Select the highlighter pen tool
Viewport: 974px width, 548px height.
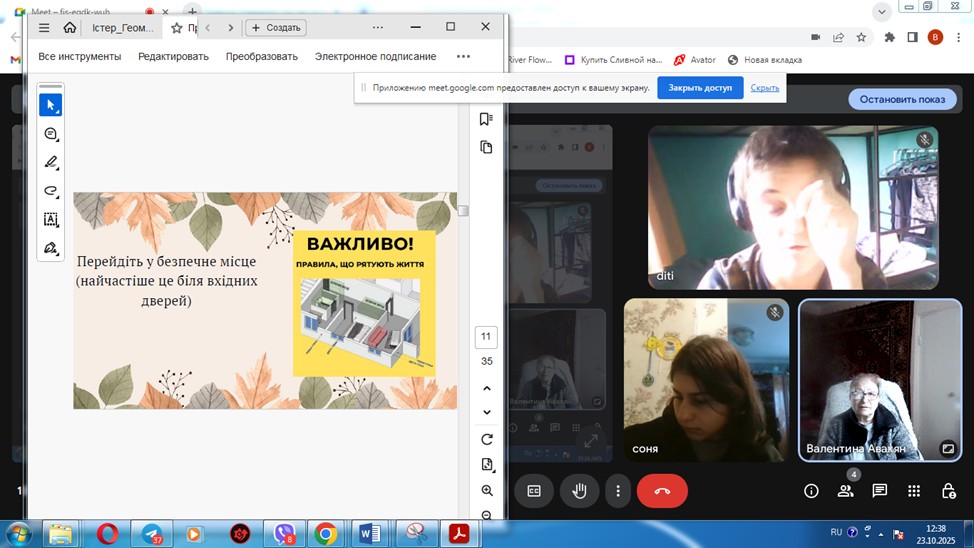[x=51, y=162]
